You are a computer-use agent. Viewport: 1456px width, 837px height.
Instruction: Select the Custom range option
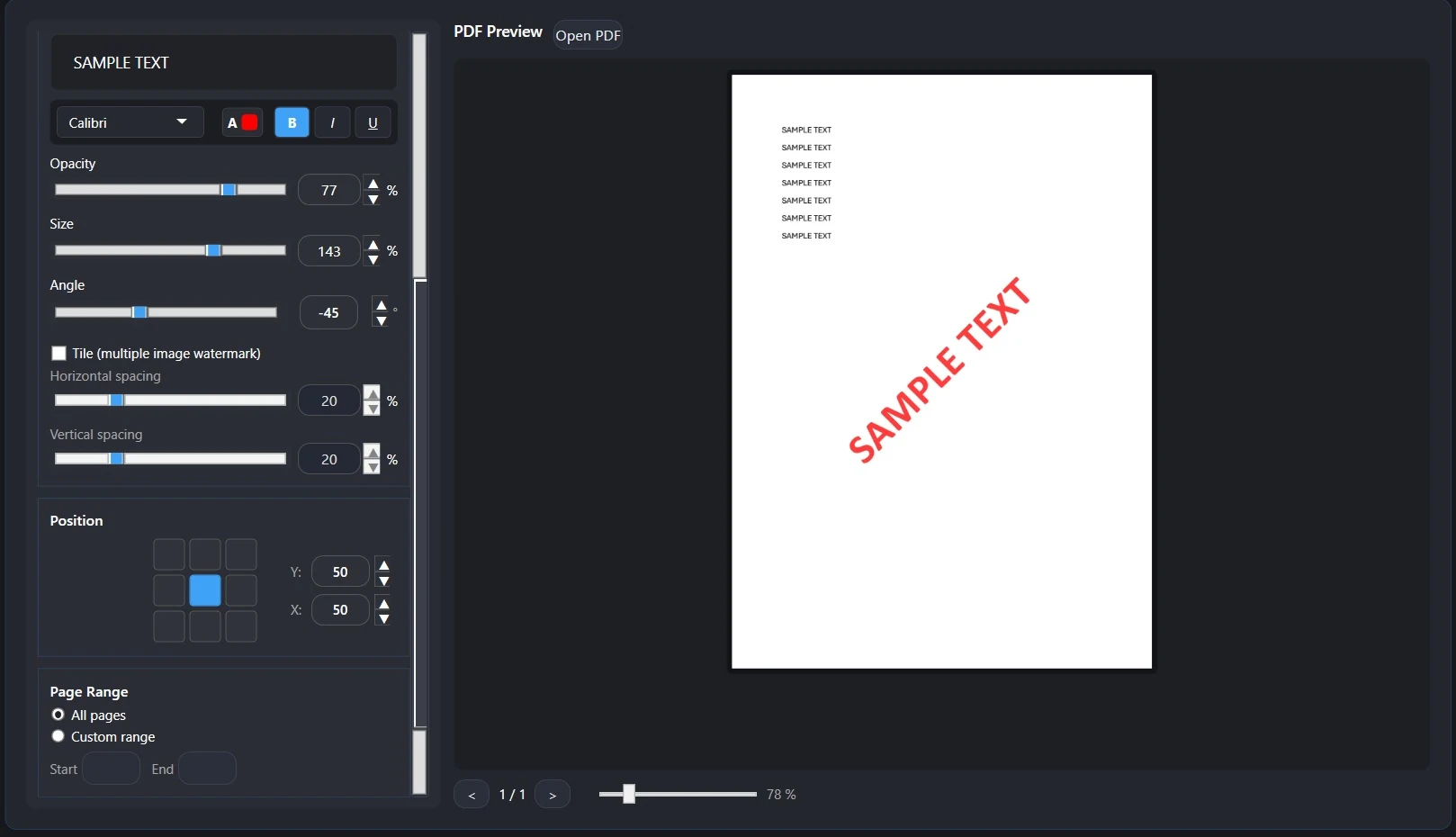pos(58,736)
